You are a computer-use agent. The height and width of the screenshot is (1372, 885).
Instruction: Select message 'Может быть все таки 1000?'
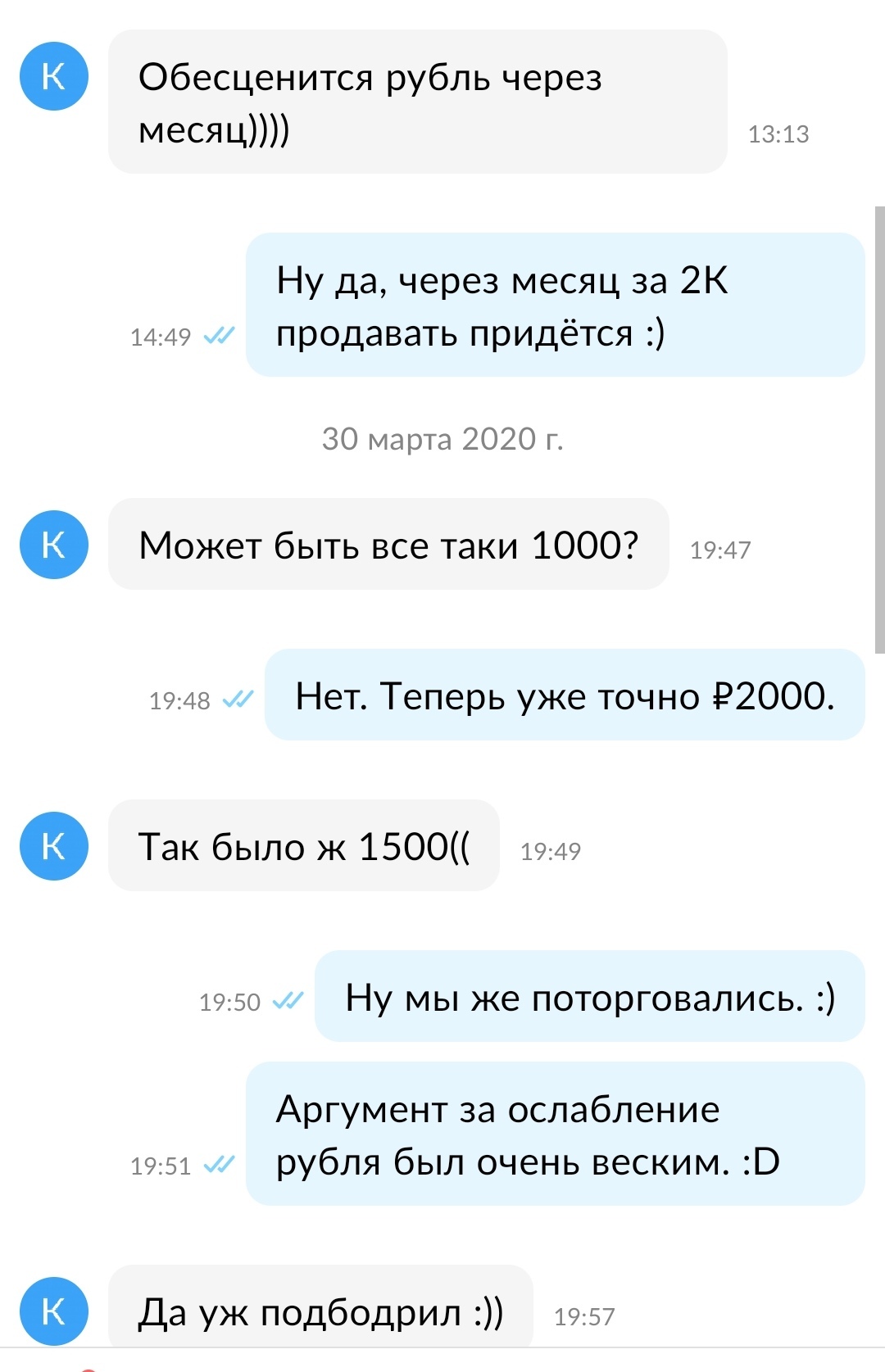388,544
